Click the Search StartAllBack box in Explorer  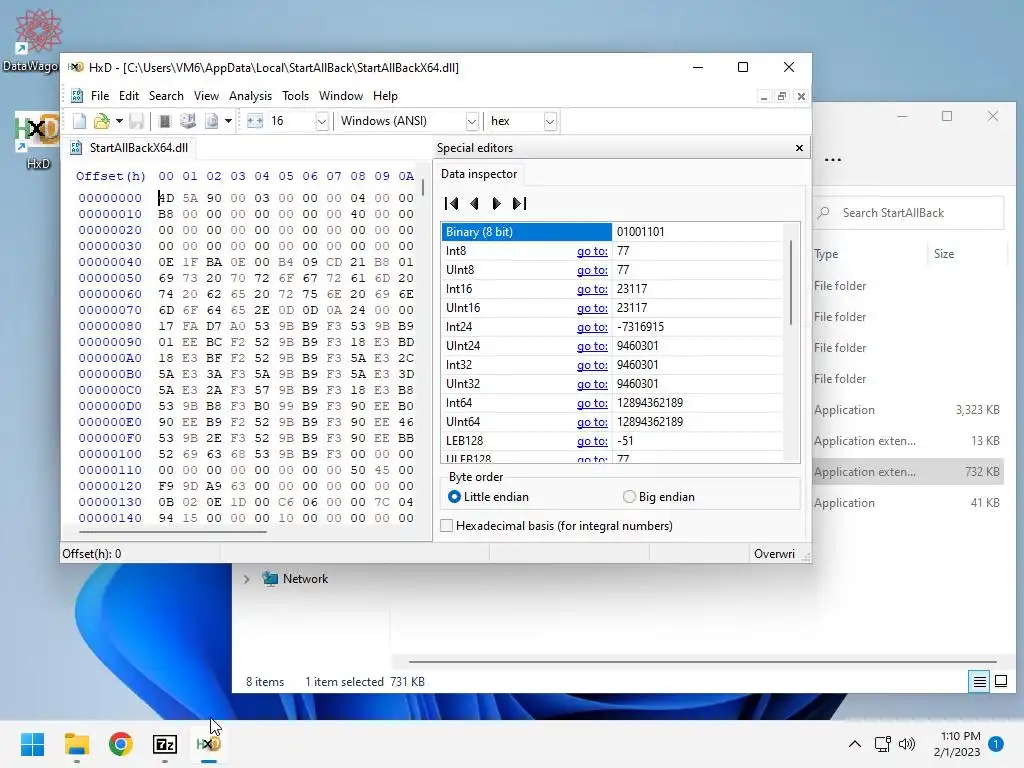[908, 213]
